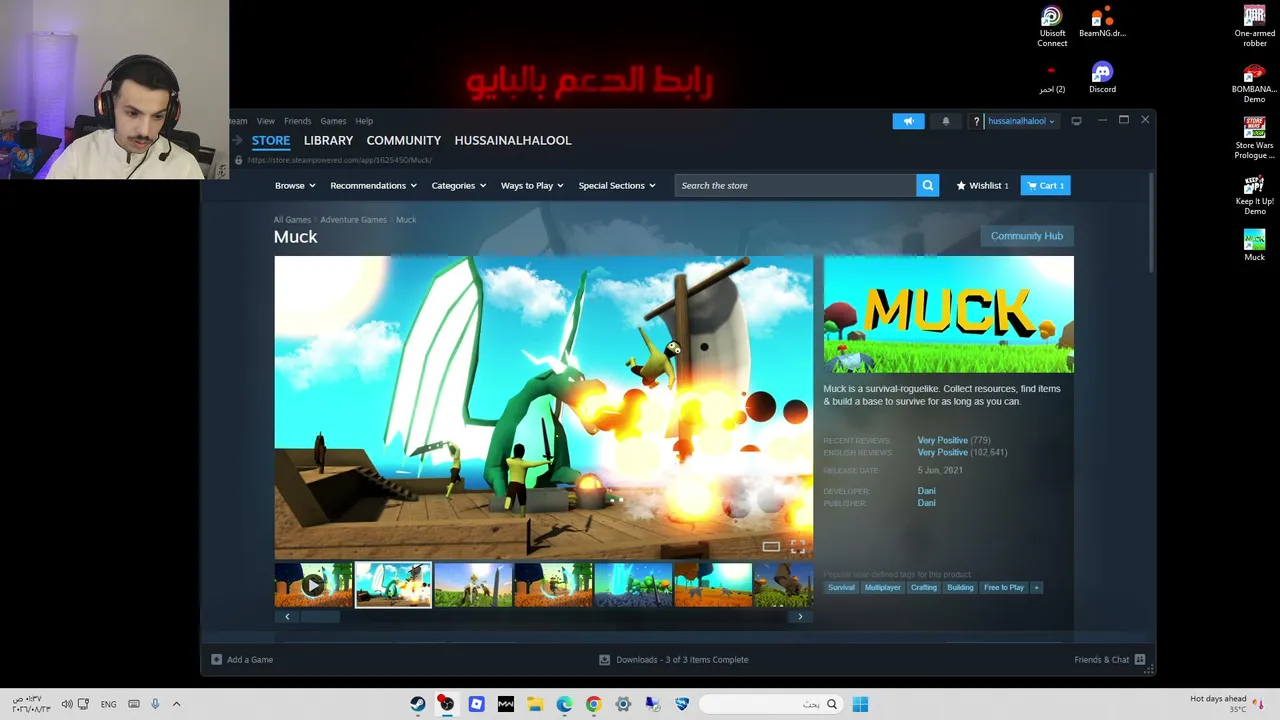Image resolution: width=1280 pixels, height=720 pixels.
Task: Select the Multiplayer tag
Action: click(883, 588)
